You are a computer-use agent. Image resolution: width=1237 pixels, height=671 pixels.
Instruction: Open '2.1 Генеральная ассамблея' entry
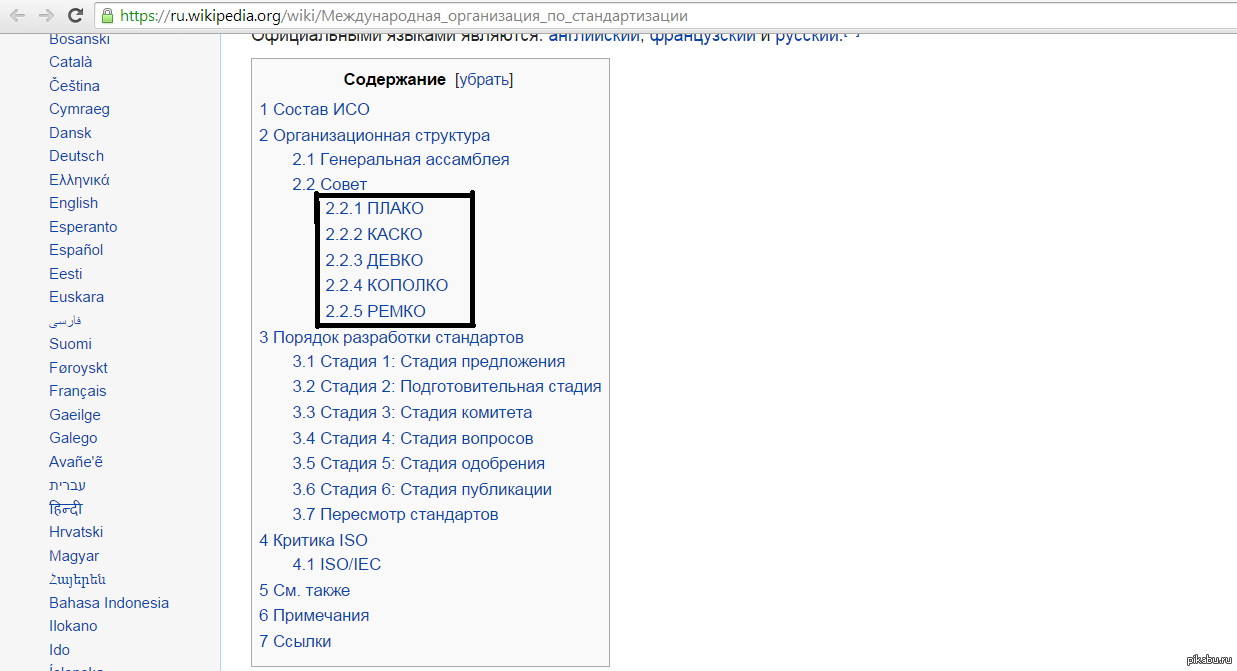[400, 159]
